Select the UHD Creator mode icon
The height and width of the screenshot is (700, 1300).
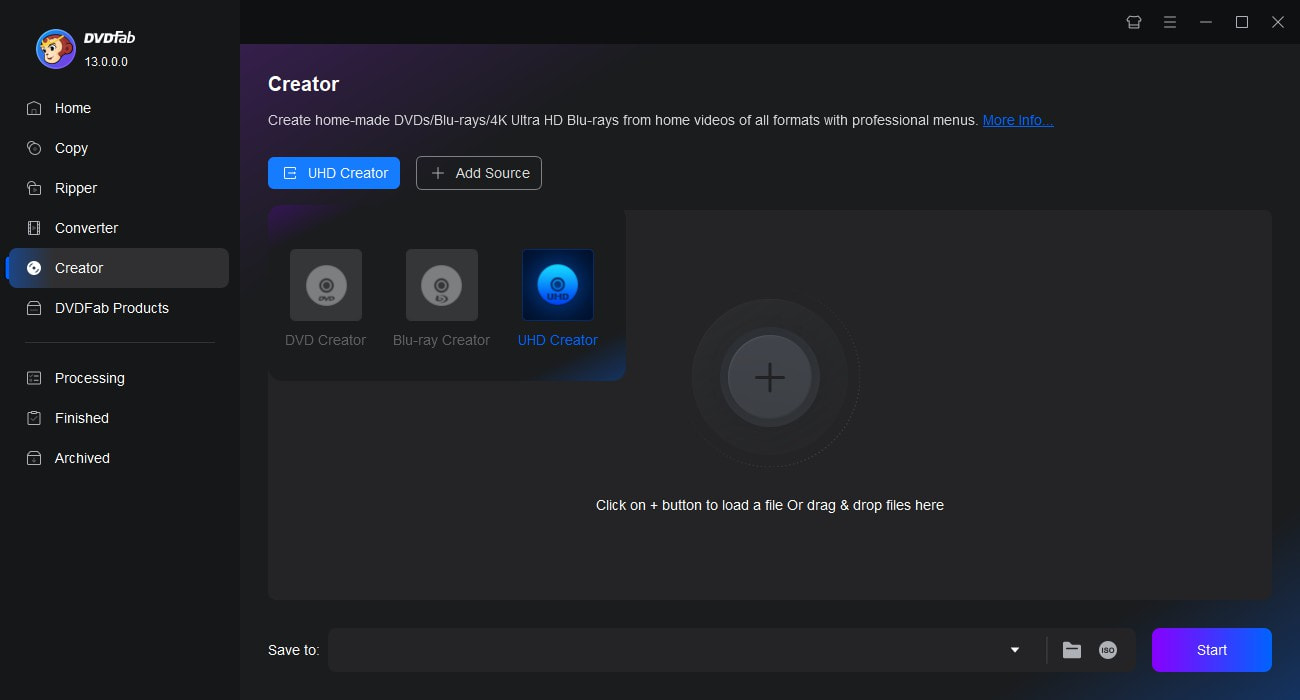(557, 285)
